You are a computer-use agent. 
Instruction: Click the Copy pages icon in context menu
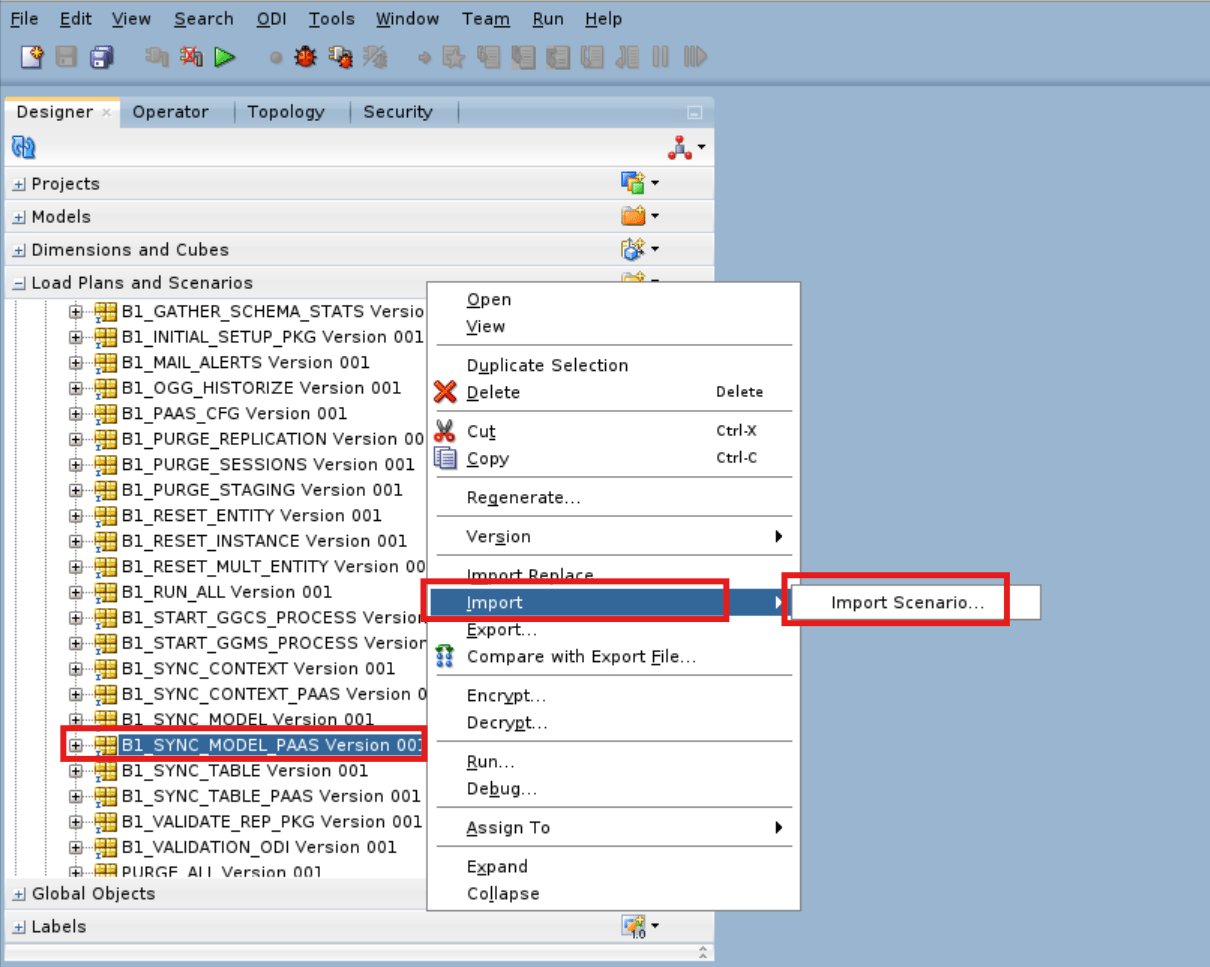(x=445, y=458)
